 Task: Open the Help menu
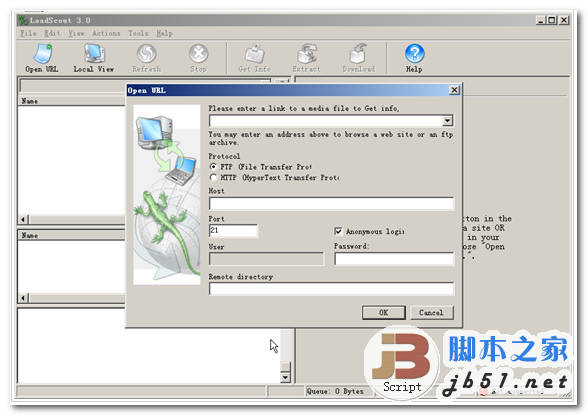click(x=164, y=33)
